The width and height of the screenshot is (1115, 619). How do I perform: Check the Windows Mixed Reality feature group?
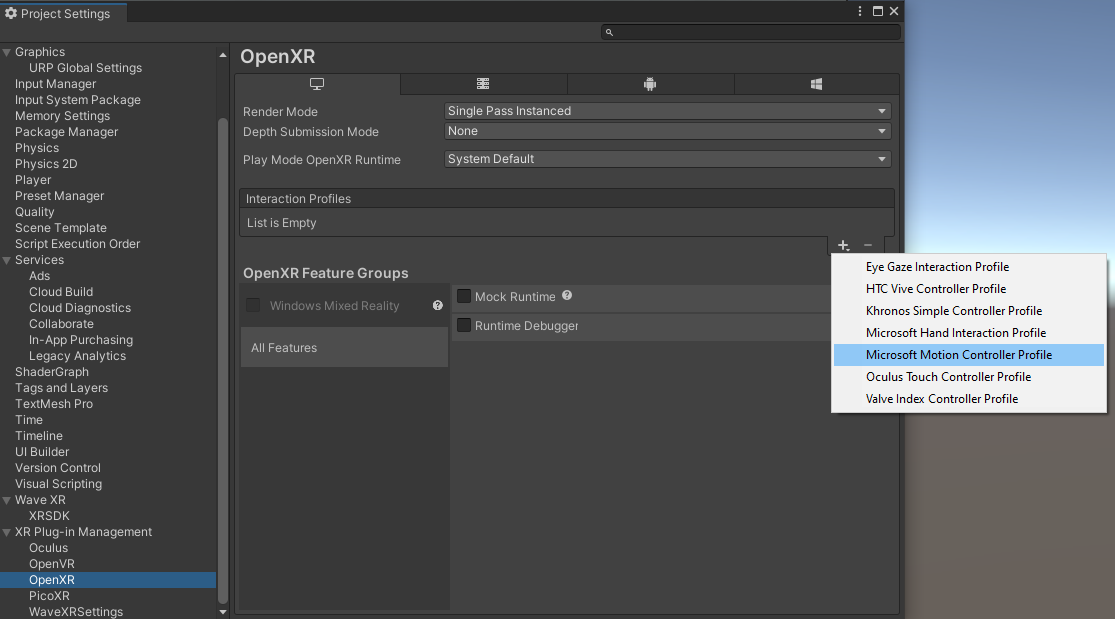pyautogui.click(x=253, y=306)
